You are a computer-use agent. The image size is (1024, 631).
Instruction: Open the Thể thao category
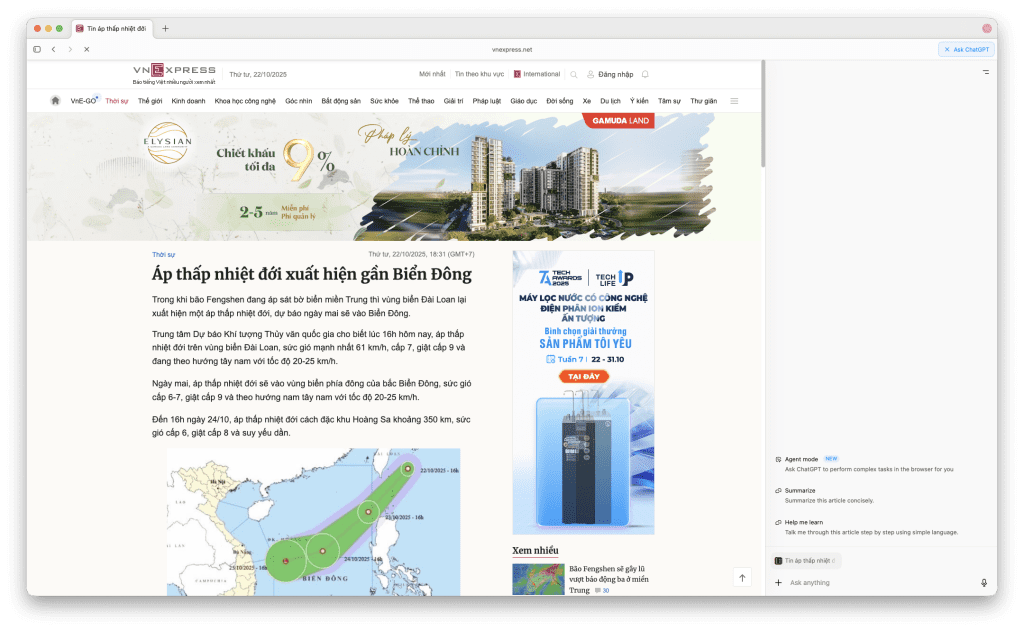(x=421, y=101)
